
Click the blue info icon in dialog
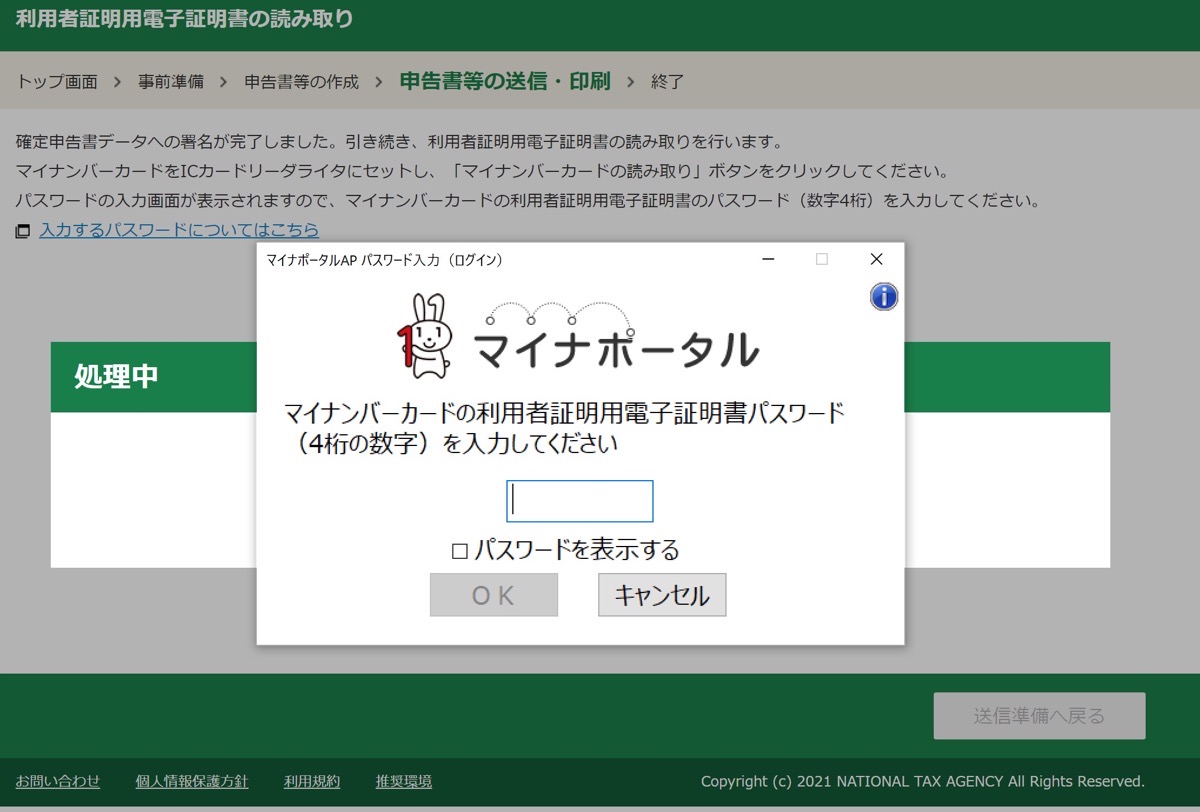pyautogui.click(x=884, y=296)
